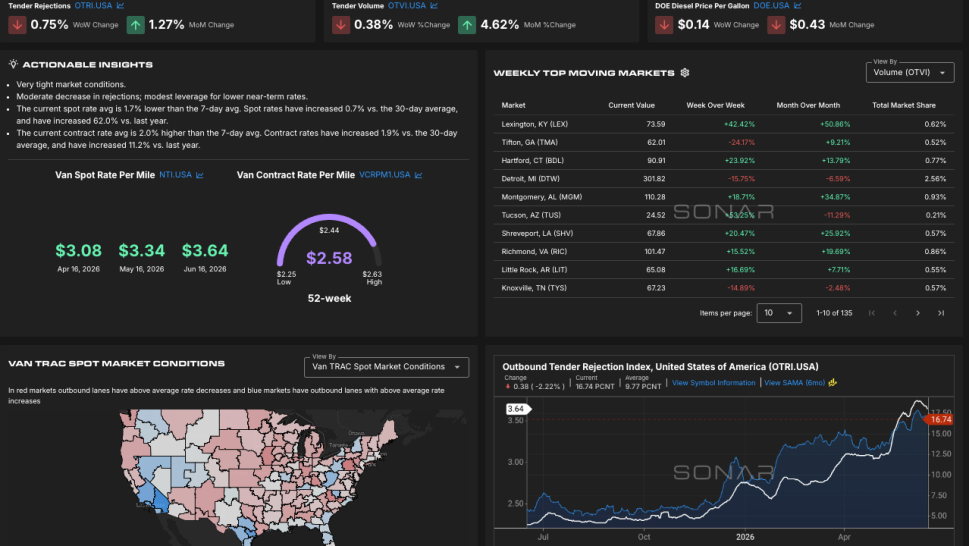Jump to first page of markets table
This screenshot has height=546, width=969.
coord(872,313)
